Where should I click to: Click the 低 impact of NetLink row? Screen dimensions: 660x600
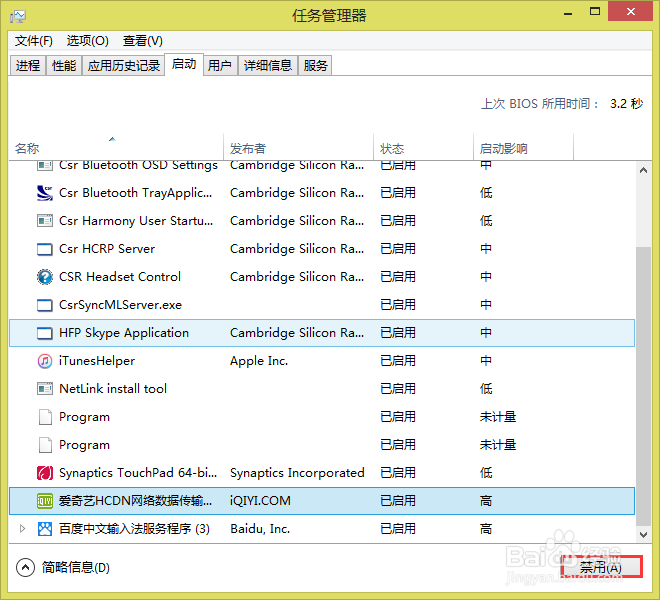coord(486,389)
